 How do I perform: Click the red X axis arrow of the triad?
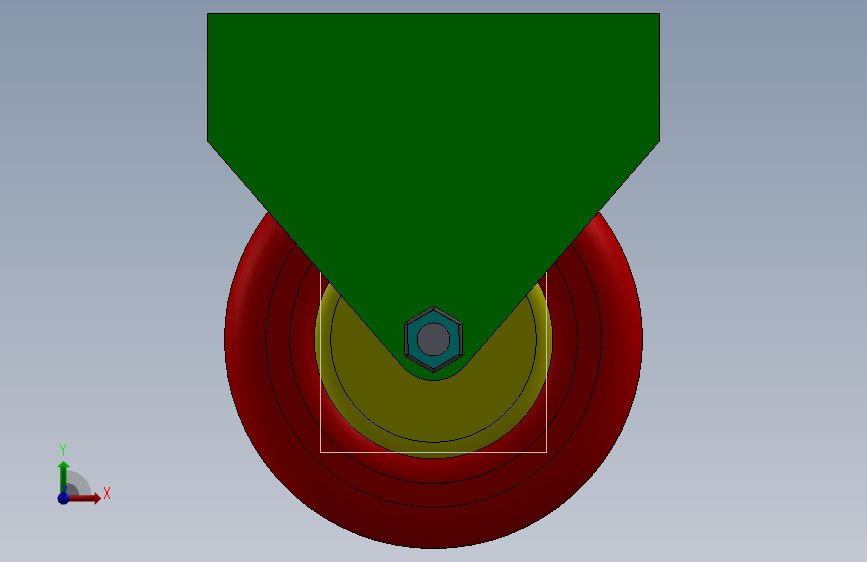click(x=86, y=498)
